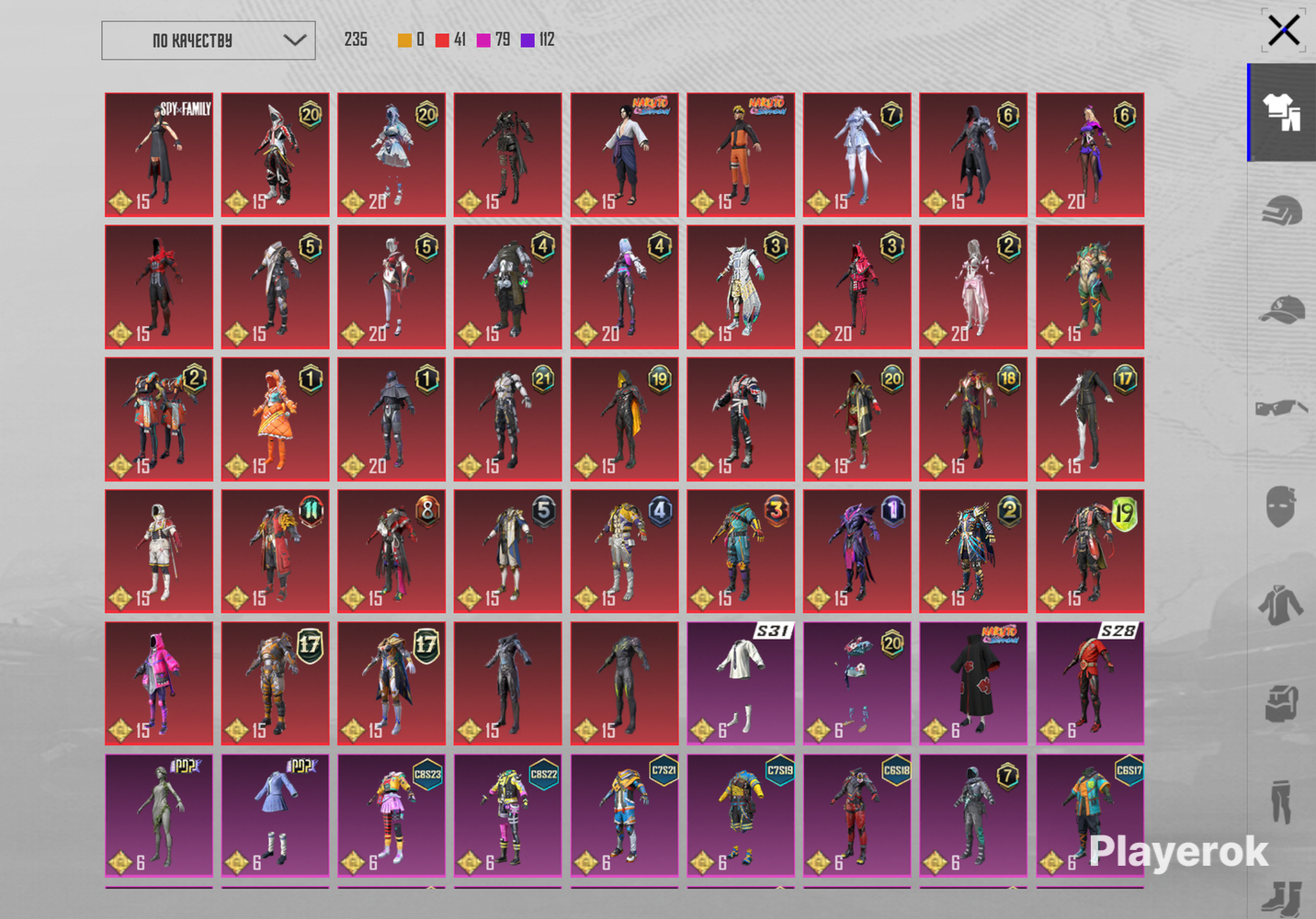Image resolution: width=1316 pixels, height=919 pixels.
Task: Filter by the purple quality swatch
Action: tap(528, 40)
